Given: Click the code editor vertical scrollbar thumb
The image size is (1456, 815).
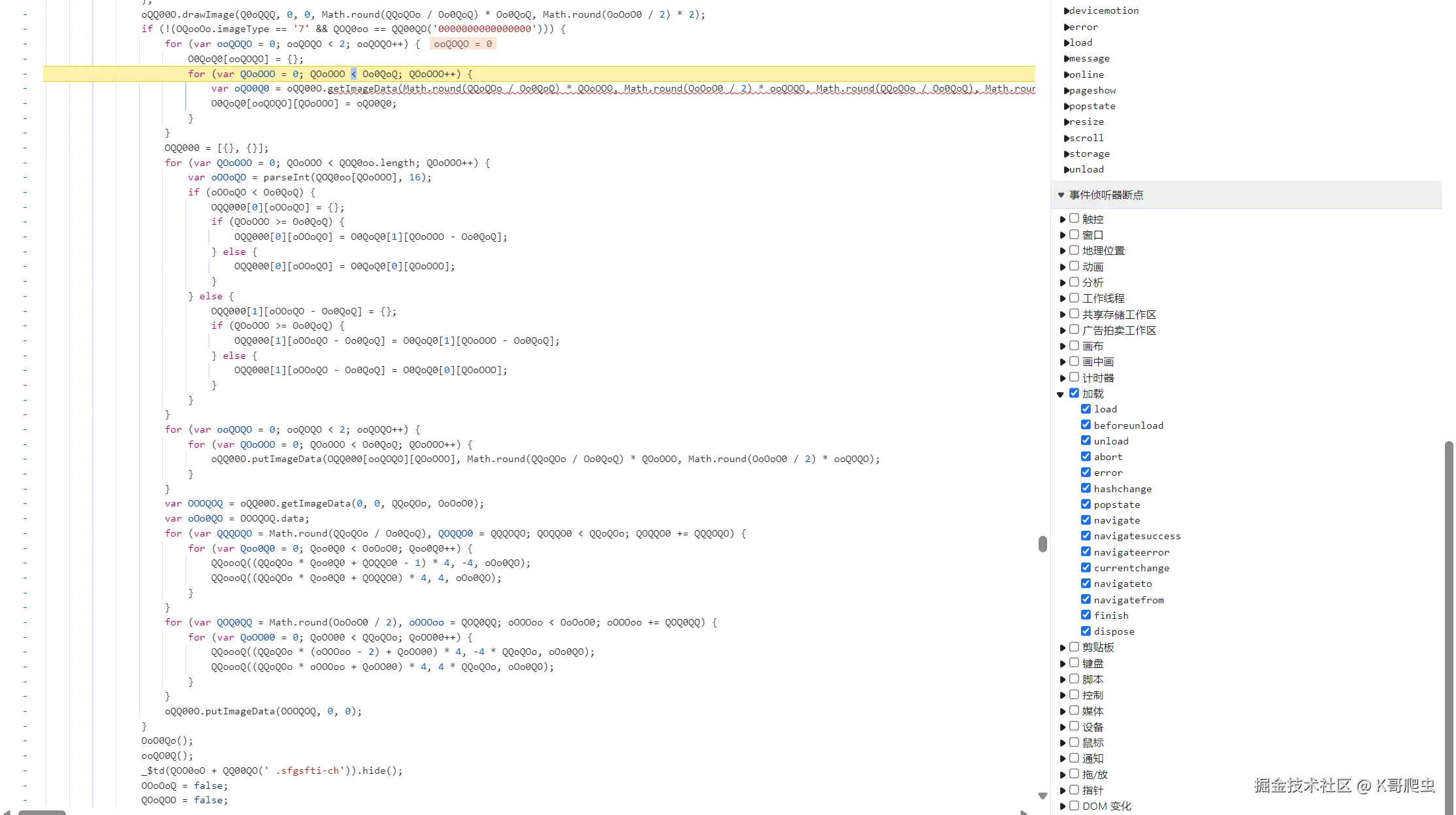Looking at the screenshot, I should click(x=1043, y=544).
